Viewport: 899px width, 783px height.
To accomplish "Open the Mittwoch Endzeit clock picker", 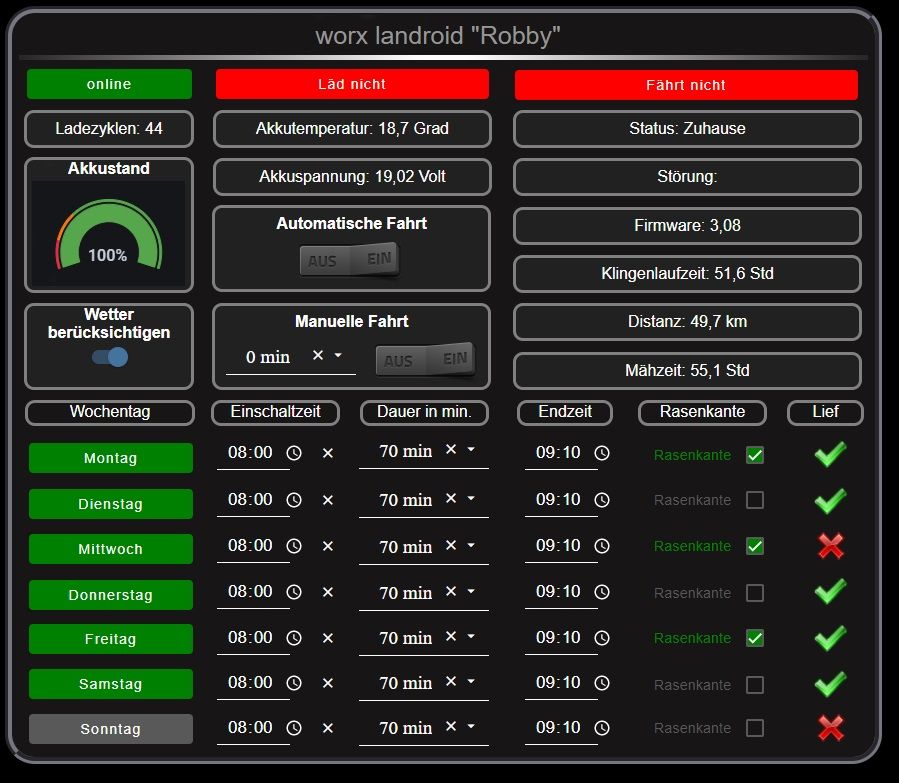I will click(602, 546).
